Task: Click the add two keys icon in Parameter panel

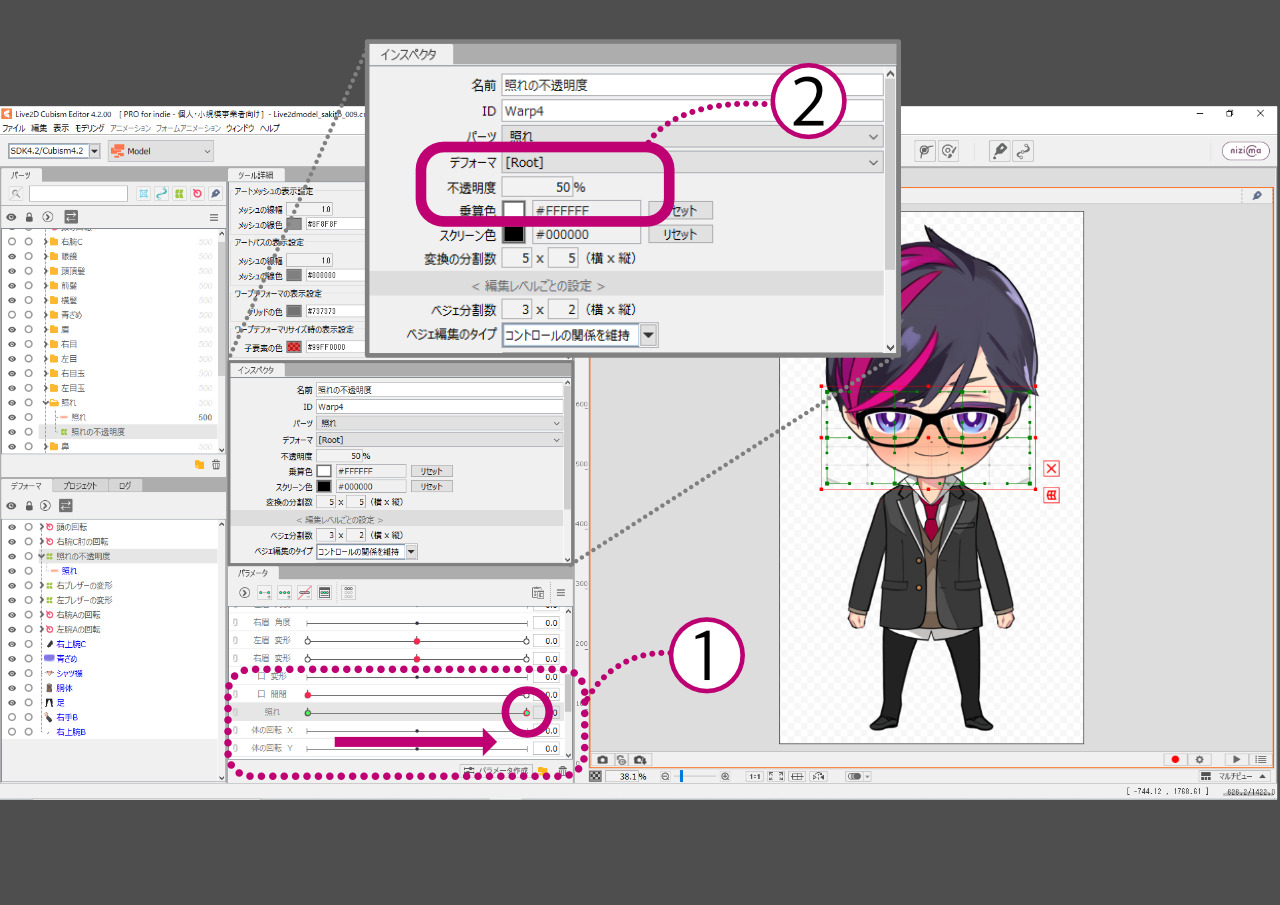Action: (x=264, y=593)
